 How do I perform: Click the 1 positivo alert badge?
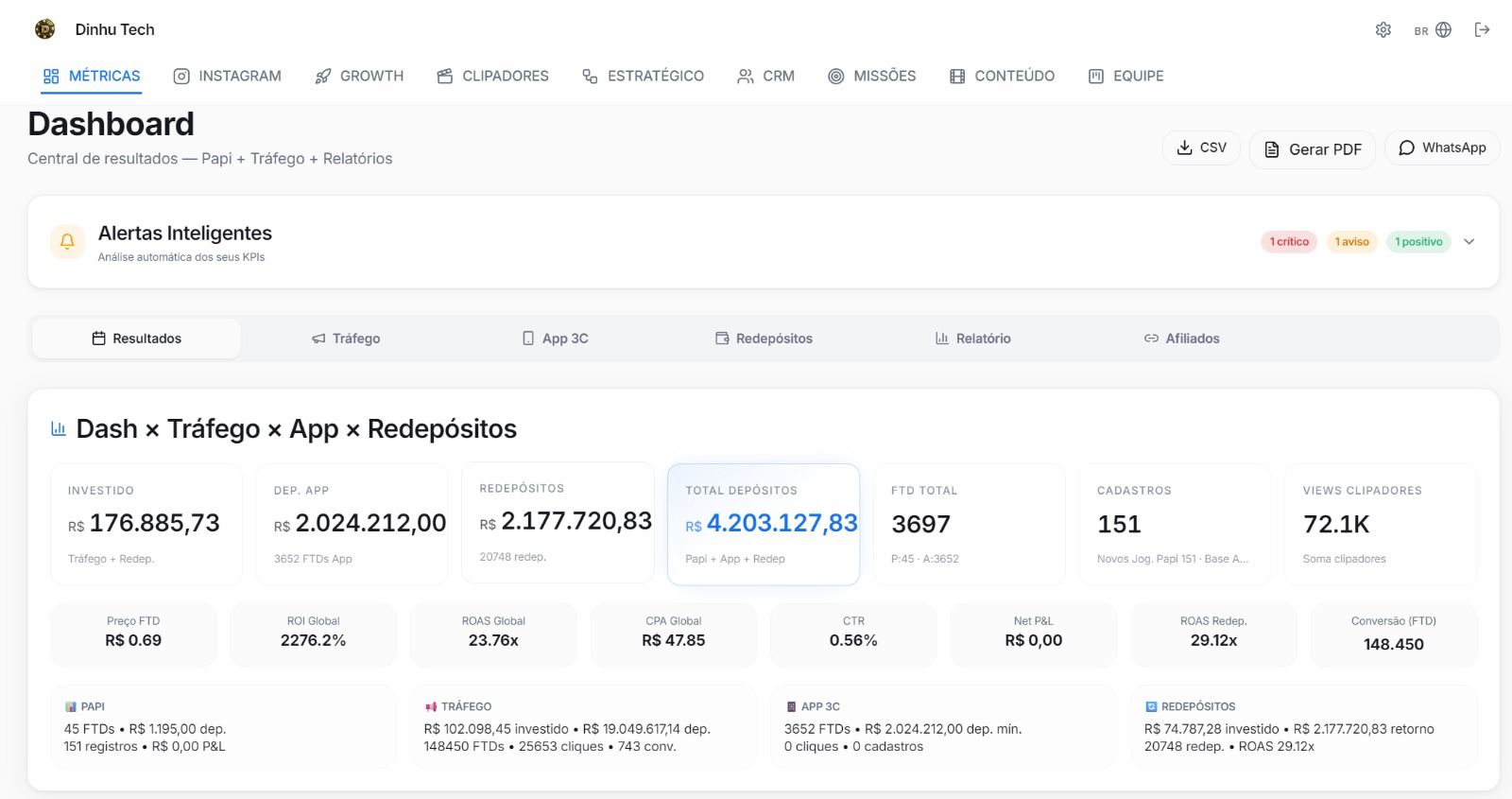coord(1418,242)
